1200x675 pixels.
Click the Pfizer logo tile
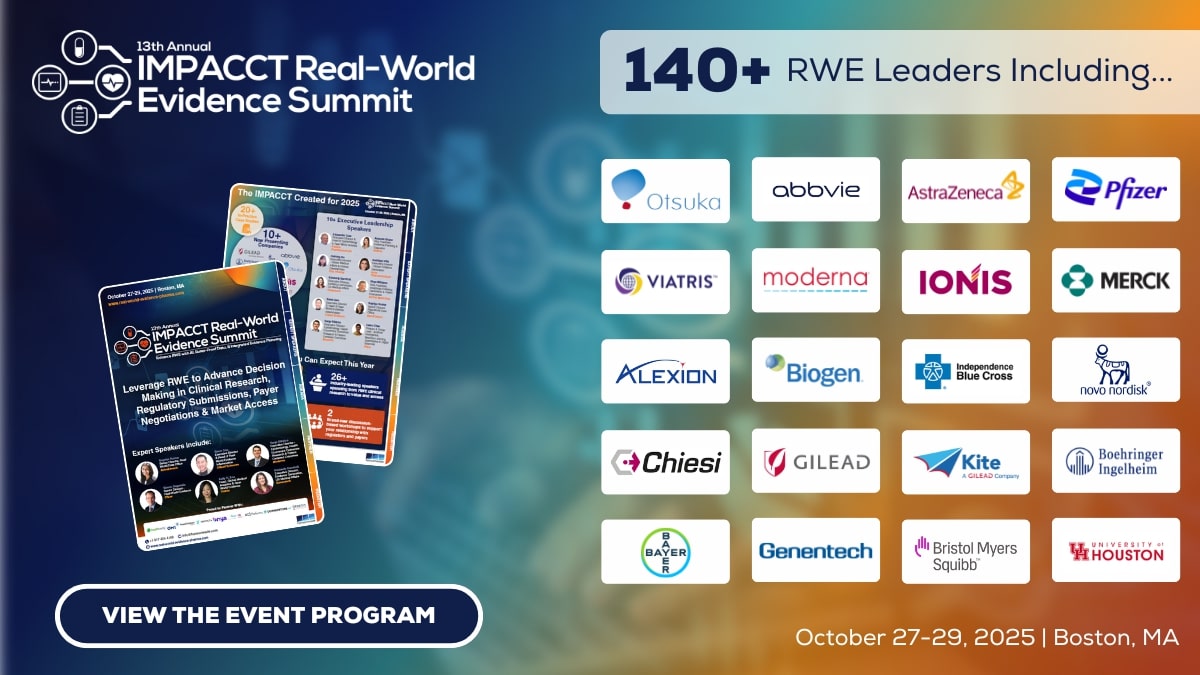pyautogui.click(x=1115, y=190)
